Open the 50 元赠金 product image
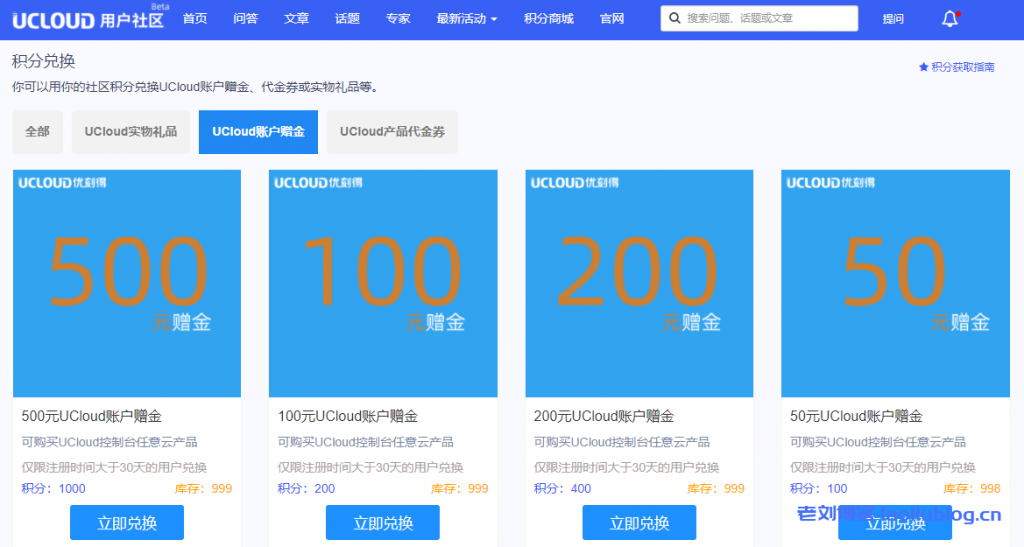 tap(895, 283)
